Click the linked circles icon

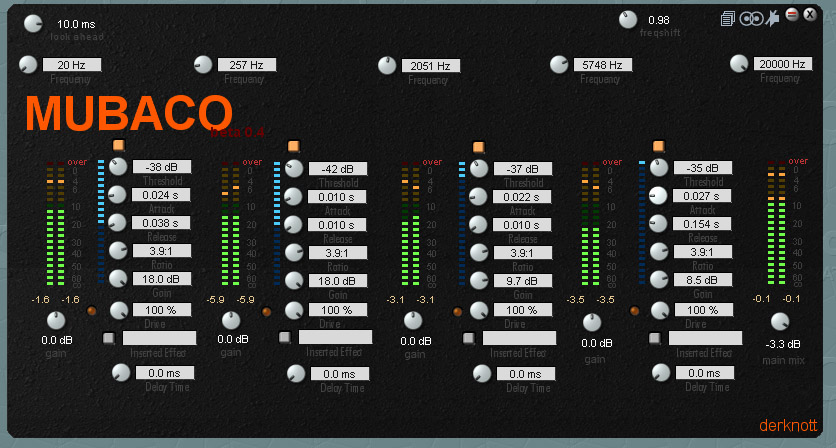point(750,18)
